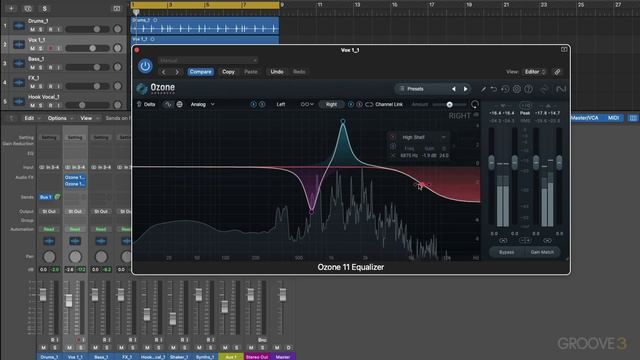Click the Drums_1 track waveform icon

tap(19, 26)
